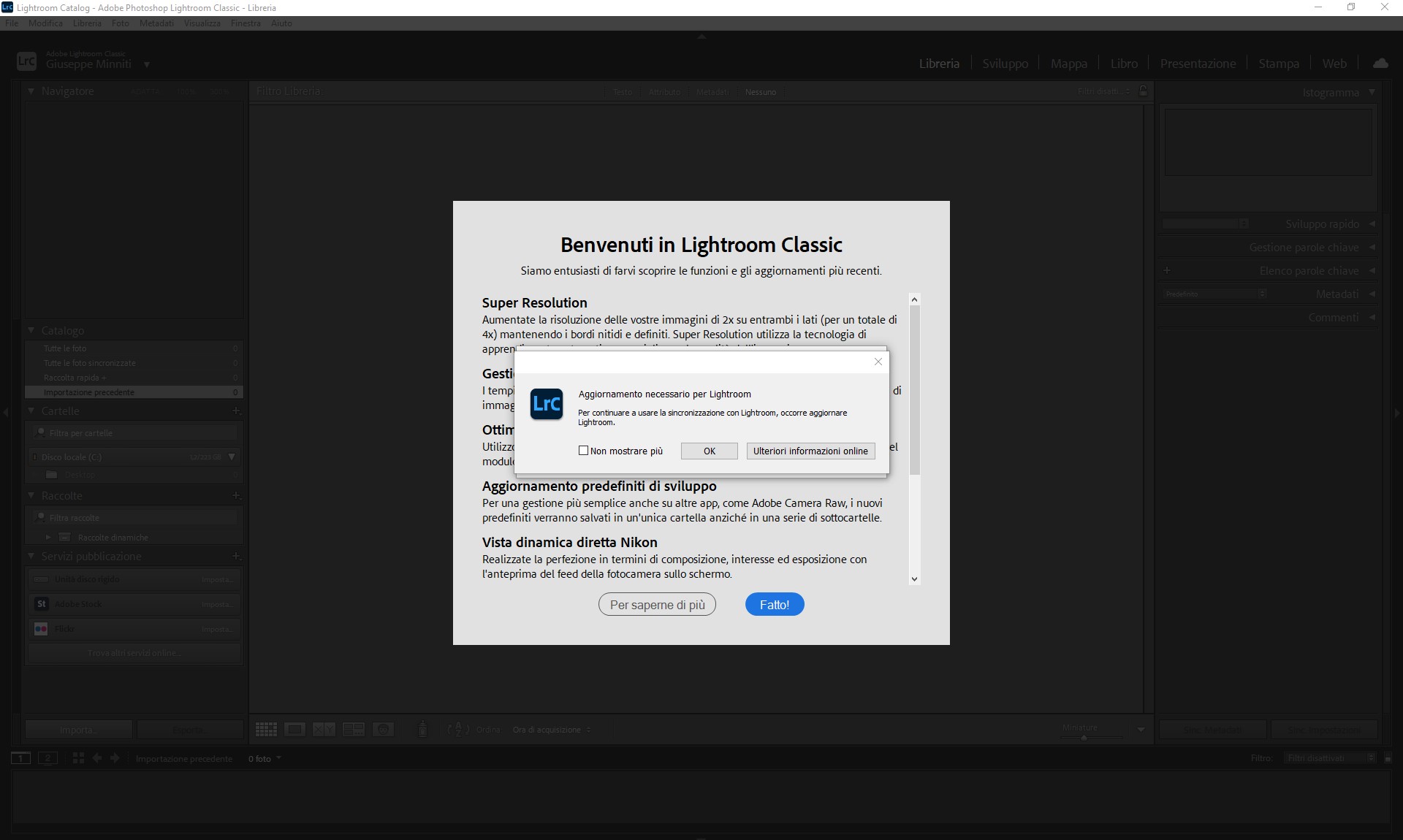1403x840 pixels.
Task: Open toolbar options triangle beside Miniature
Action: pos(1141,730)
